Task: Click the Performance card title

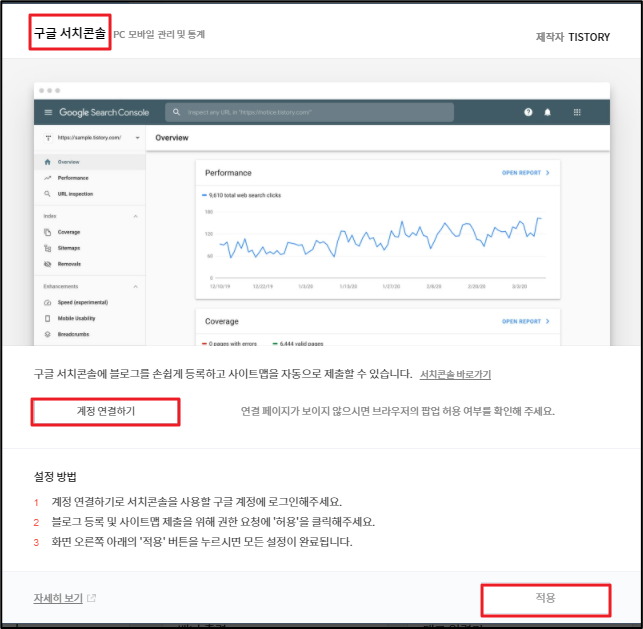Action: pyautogui.click(x=228, y=173)
